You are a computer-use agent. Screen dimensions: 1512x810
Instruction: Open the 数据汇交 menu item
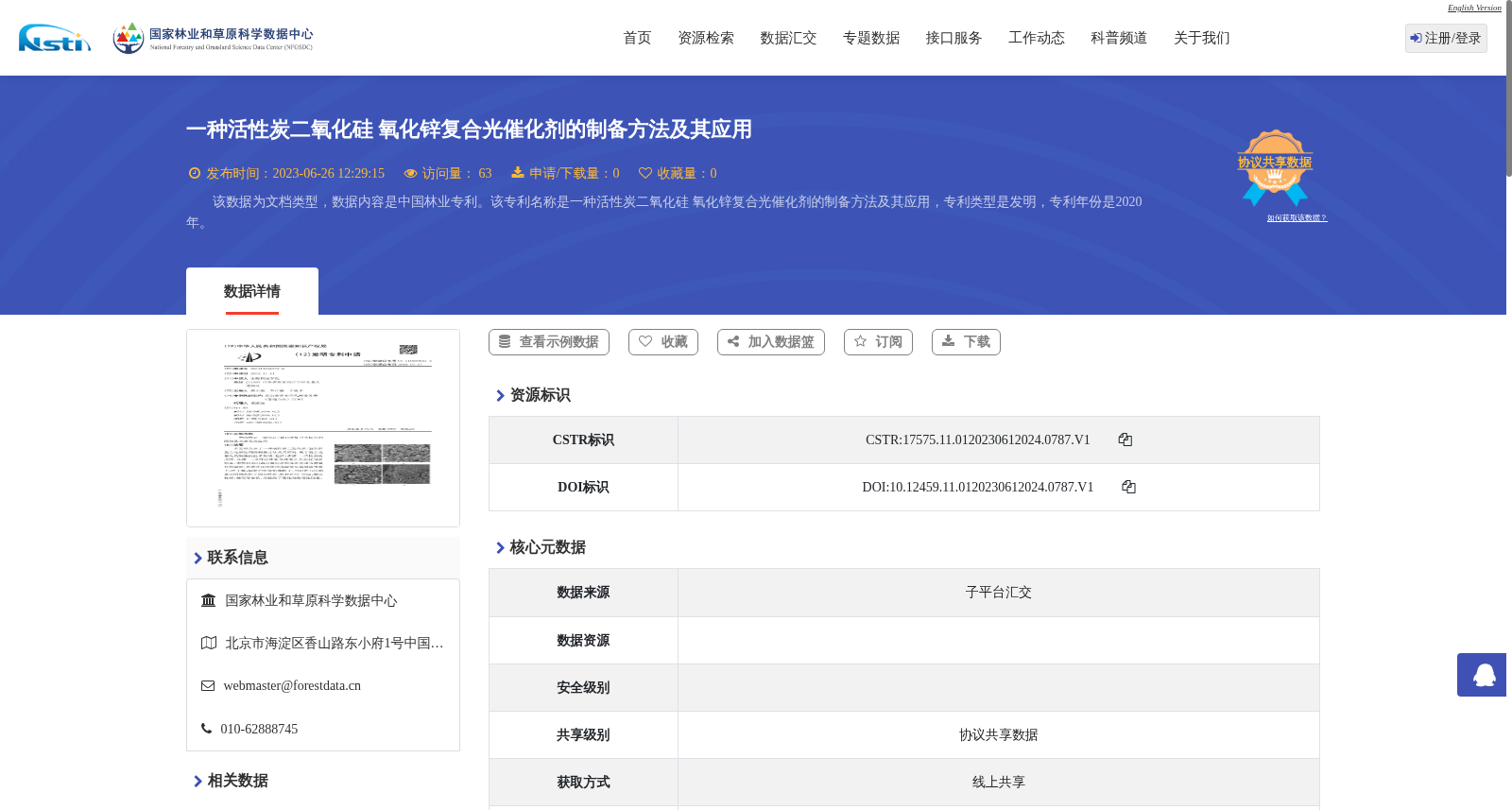point(788,38)
